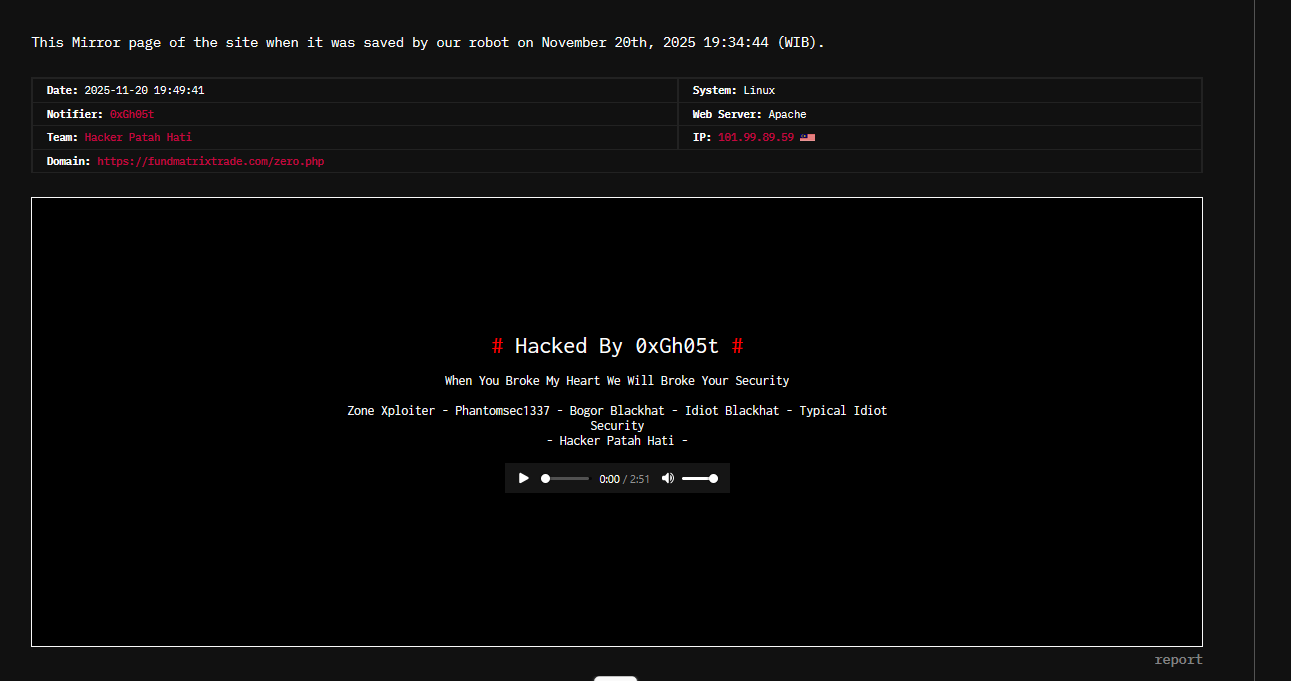Click the "Hacked By 0xGh05t" heading
This screenshot has height=681, width=1291.
(x=617, y=346)
